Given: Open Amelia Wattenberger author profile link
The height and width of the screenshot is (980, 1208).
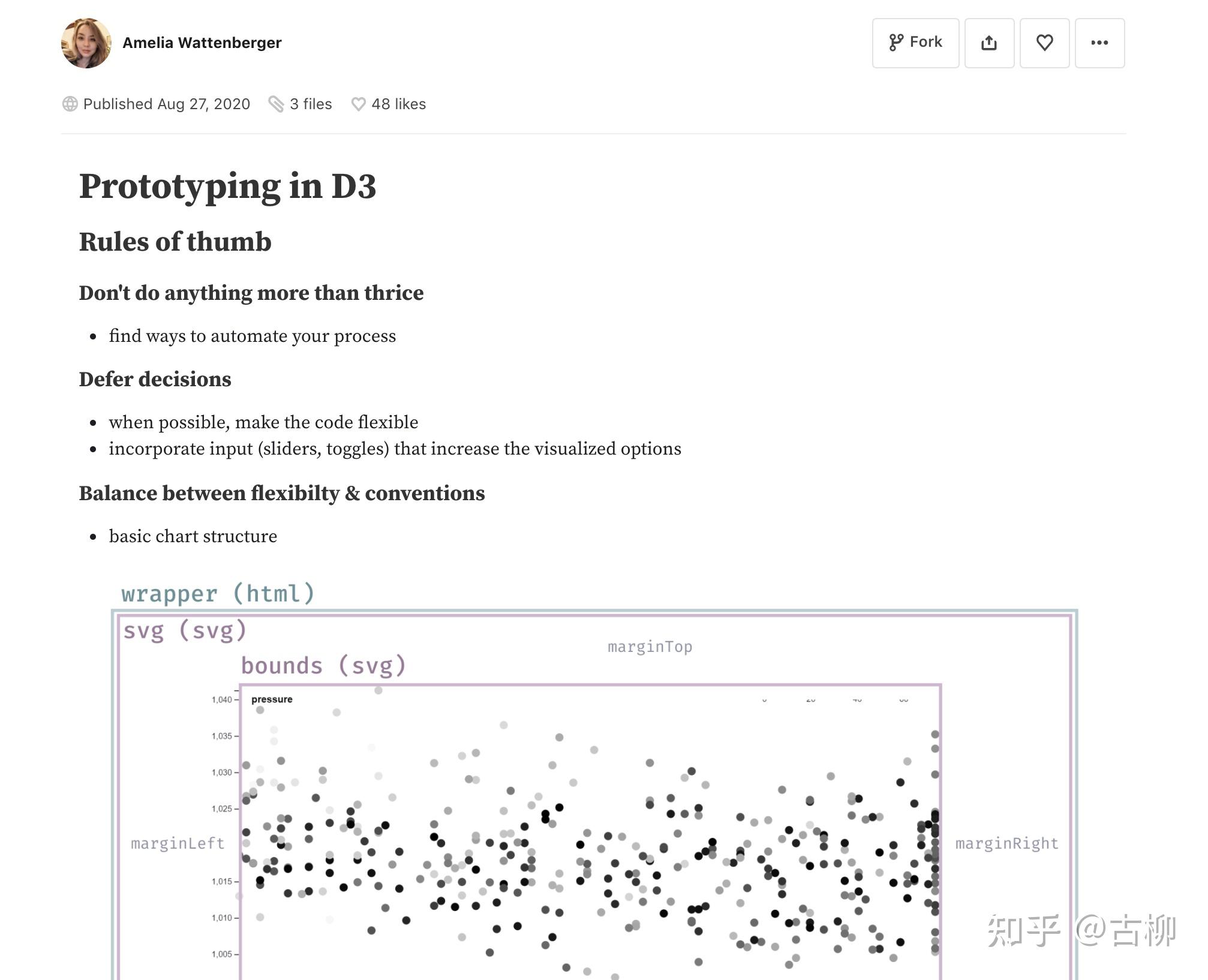Looking at the screenshot, I should pos(202,43).
